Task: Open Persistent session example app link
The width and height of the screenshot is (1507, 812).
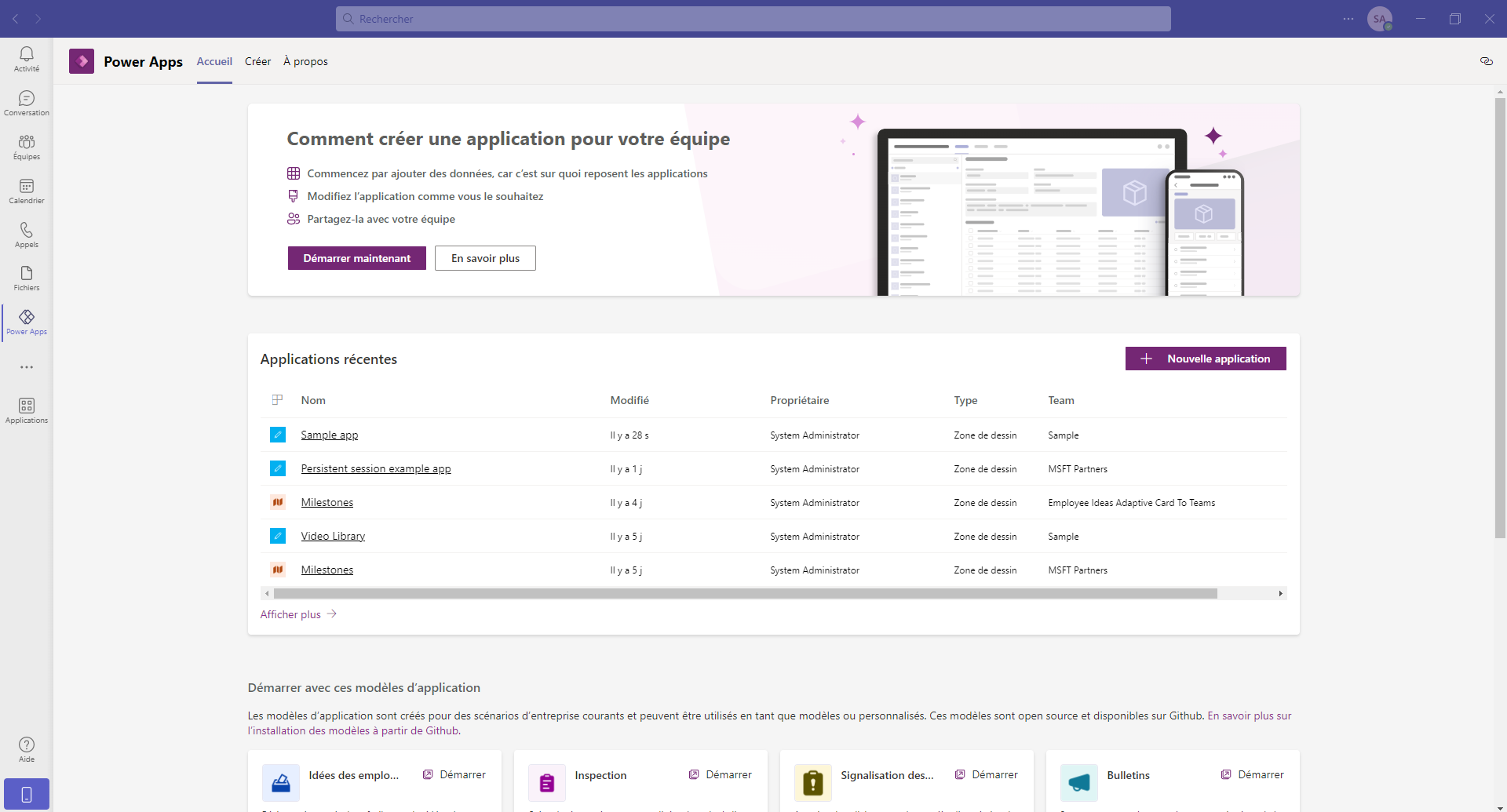Action: pyautogui.click(x=376, y=468)
